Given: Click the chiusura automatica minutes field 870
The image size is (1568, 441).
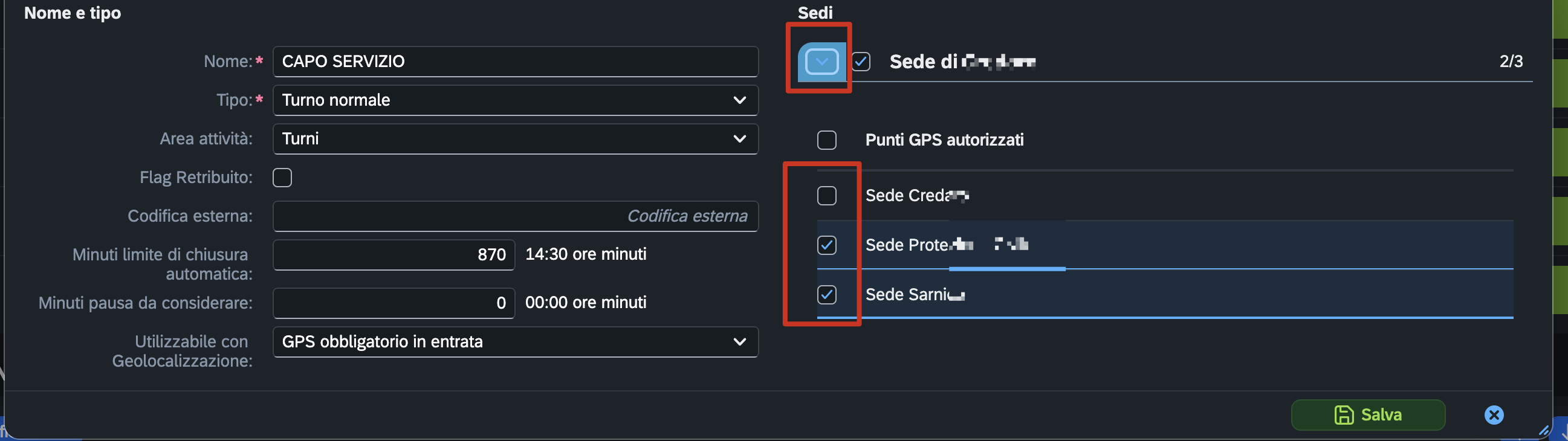Looking at the screenshot, I should [394, 254].
